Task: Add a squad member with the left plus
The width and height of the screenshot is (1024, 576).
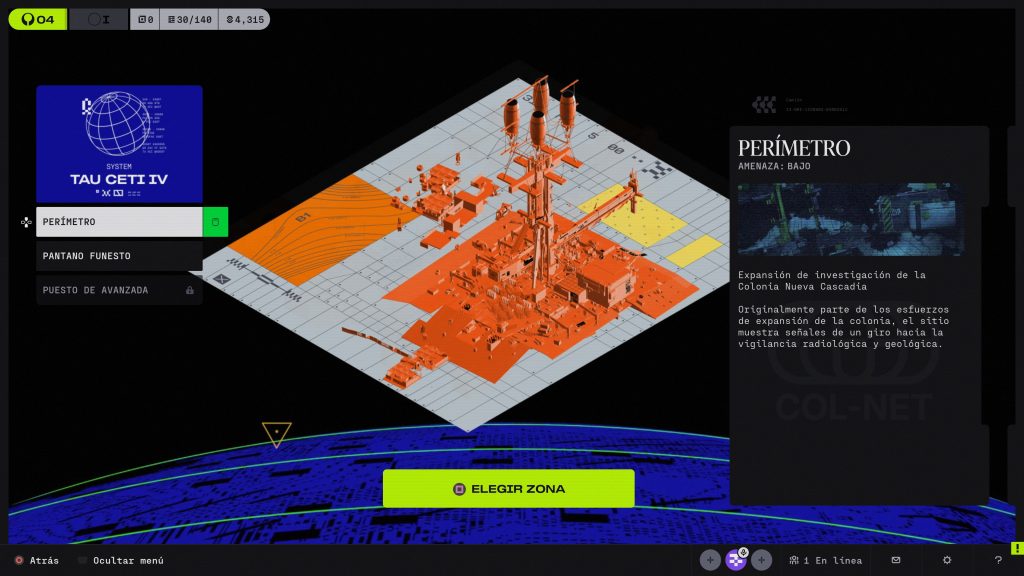Action: pyautogui.click(x=710, y=560)
